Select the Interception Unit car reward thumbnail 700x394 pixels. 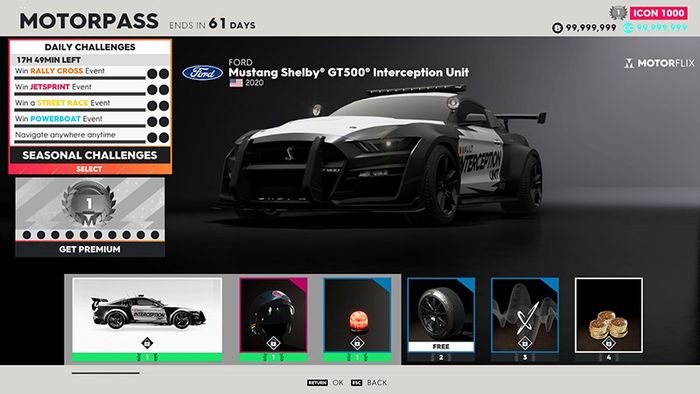pos(147,315)
